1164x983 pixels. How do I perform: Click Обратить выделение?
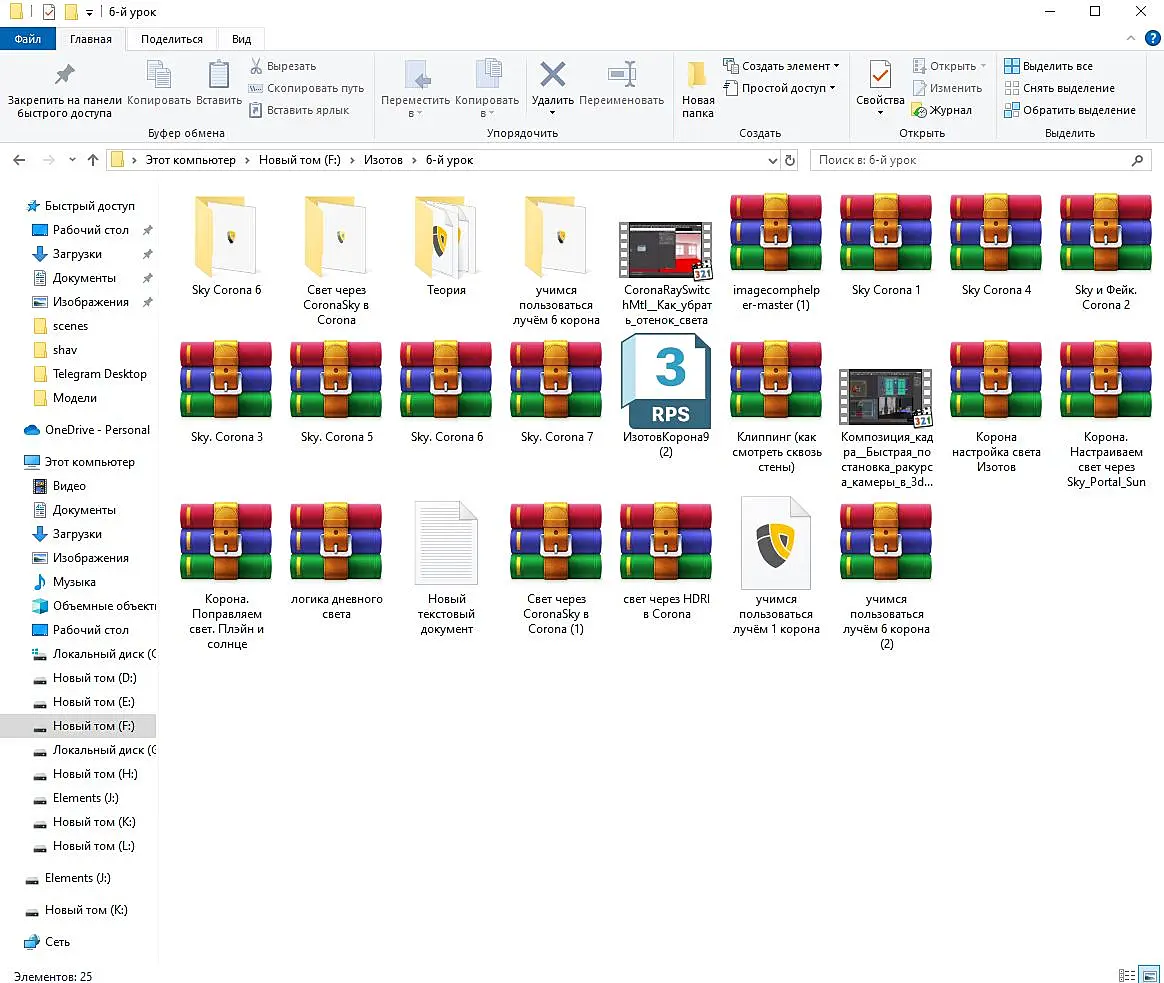(x=1070, y=110)
